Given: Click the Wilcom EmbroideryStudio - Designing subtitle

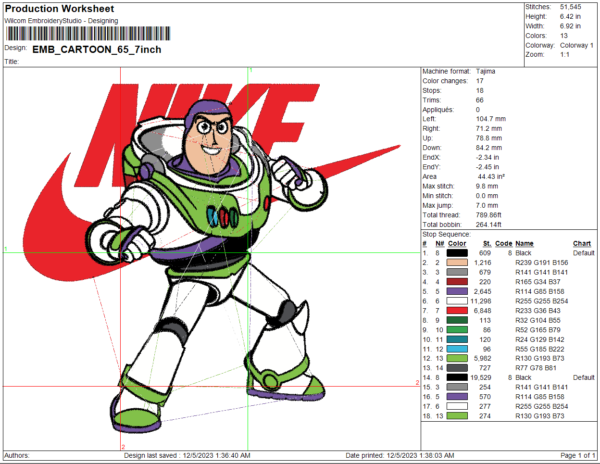Looking at the screenshot, I should tap(61, 21).
